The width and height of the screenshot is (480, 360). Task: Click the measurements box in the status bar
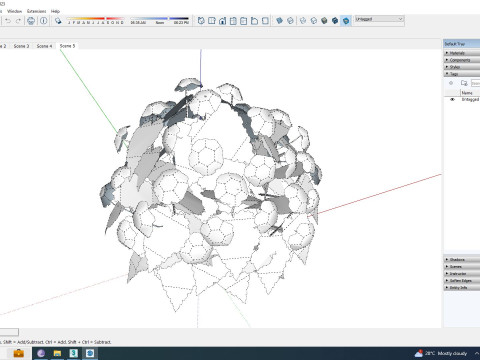point(9,332)
